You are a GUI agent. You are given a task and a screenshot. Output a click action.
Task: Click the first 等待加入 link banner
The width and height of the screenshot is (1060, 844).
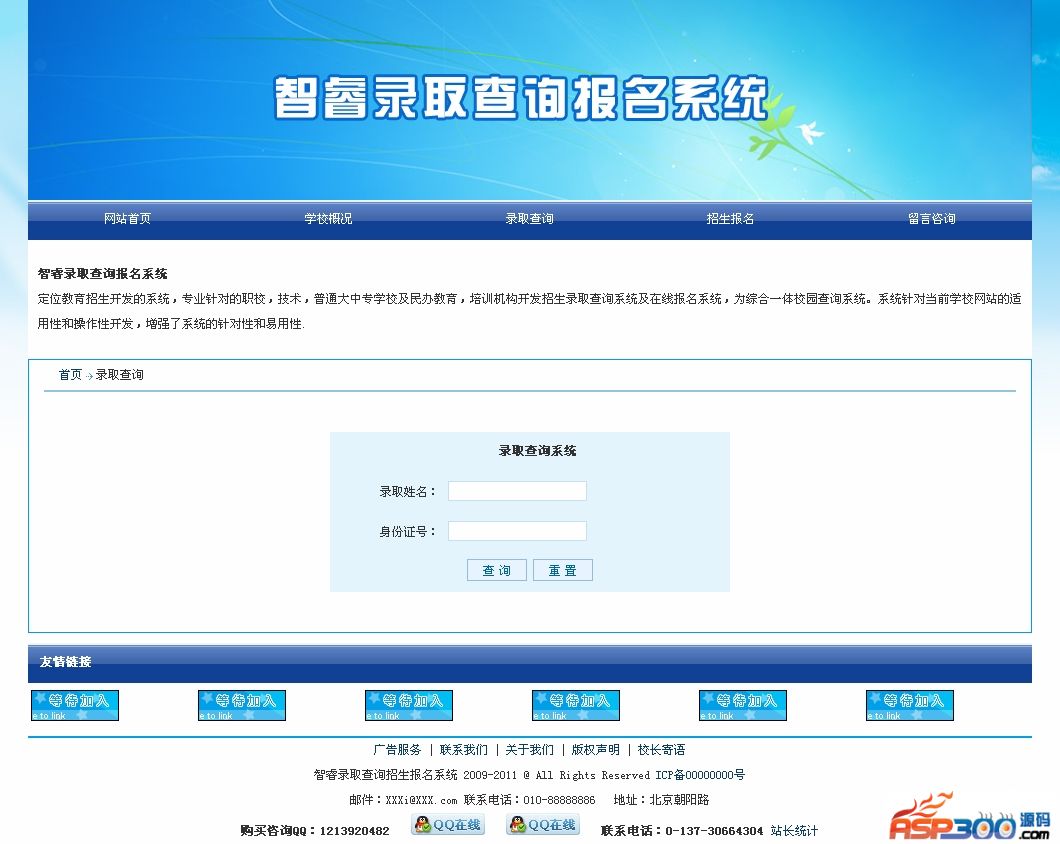pos(75,705)
